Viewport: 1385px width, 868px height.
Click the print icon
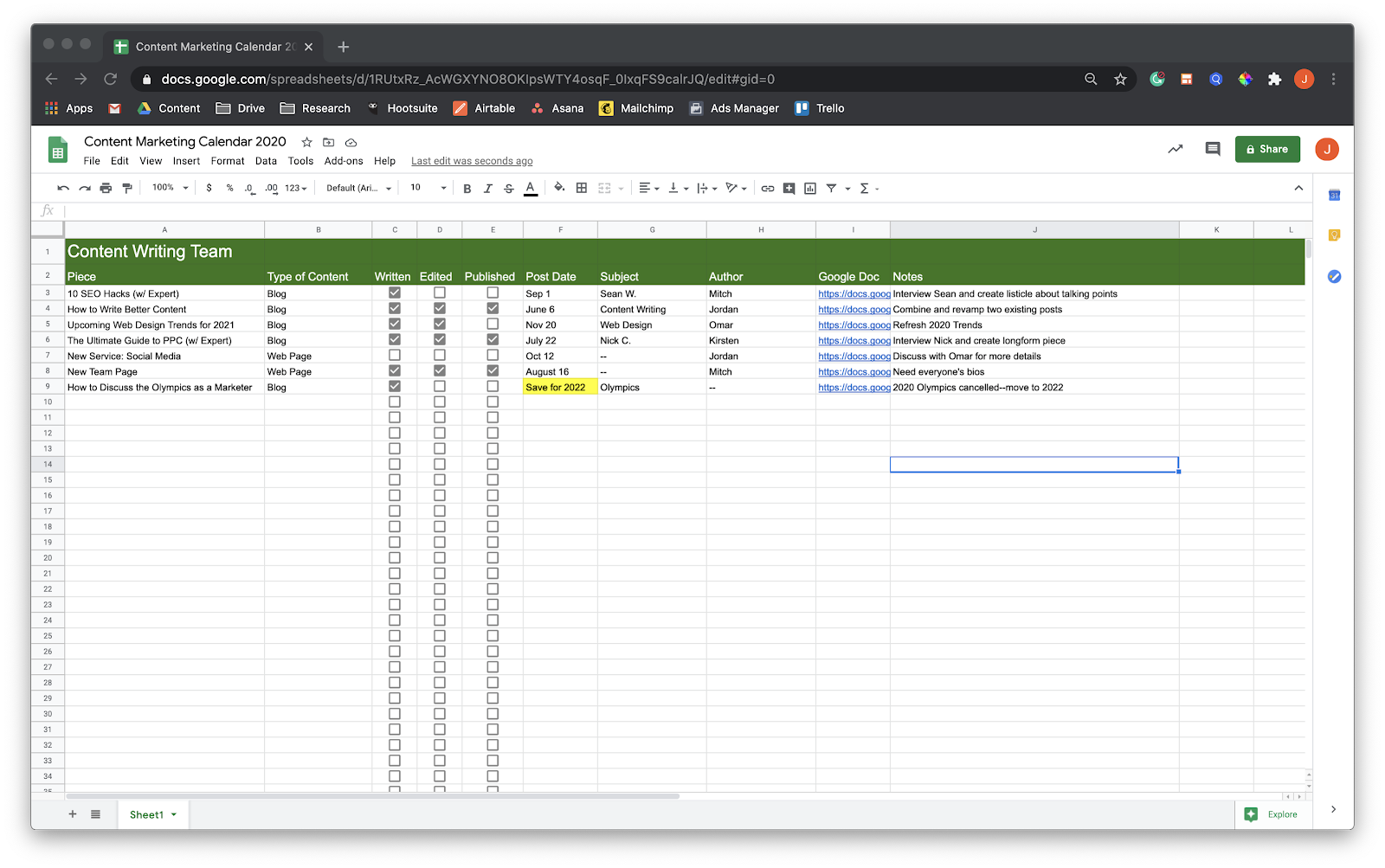tap(106, 189)
